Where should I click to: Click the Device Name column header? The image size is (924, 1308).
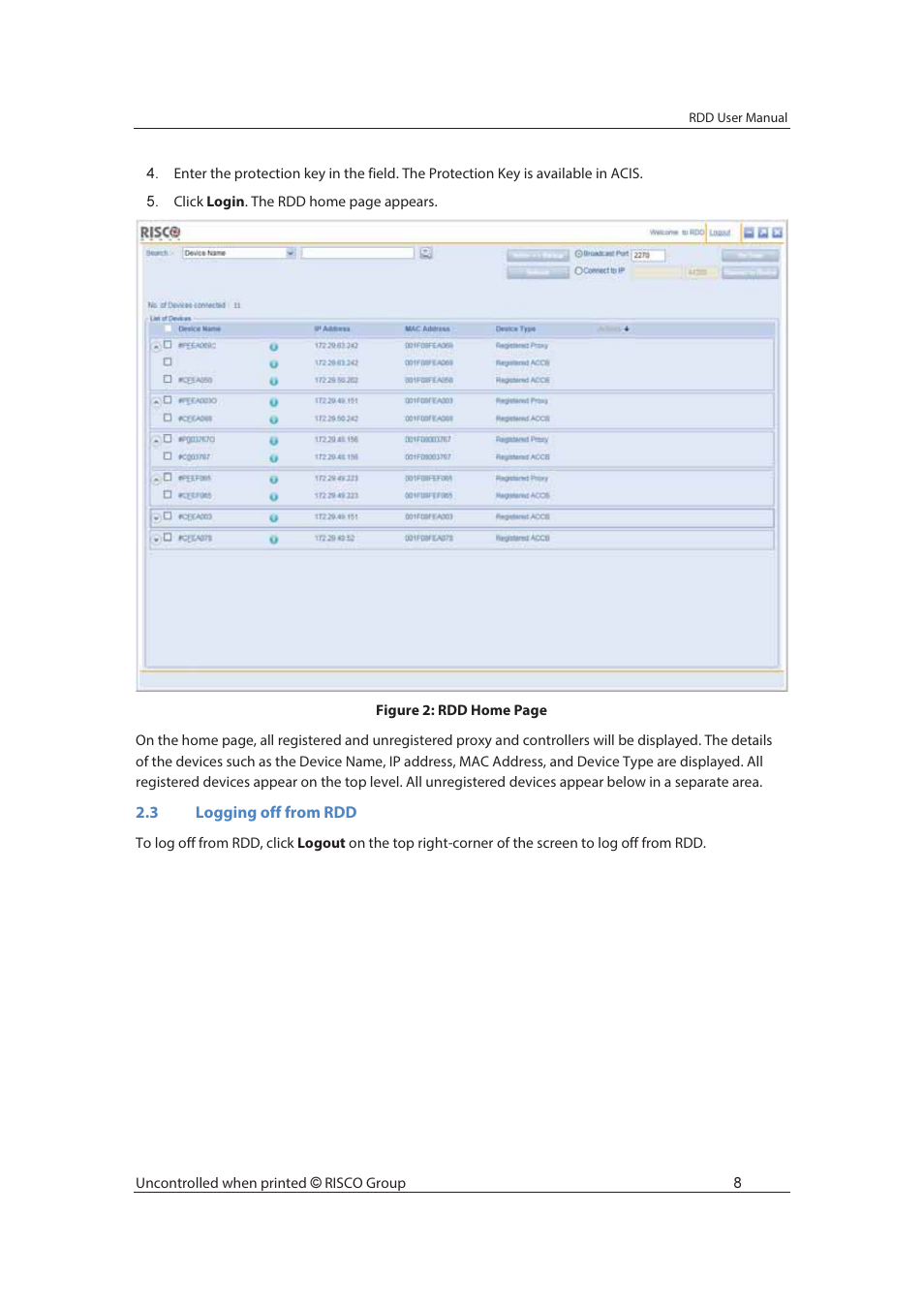coord(200,329)
